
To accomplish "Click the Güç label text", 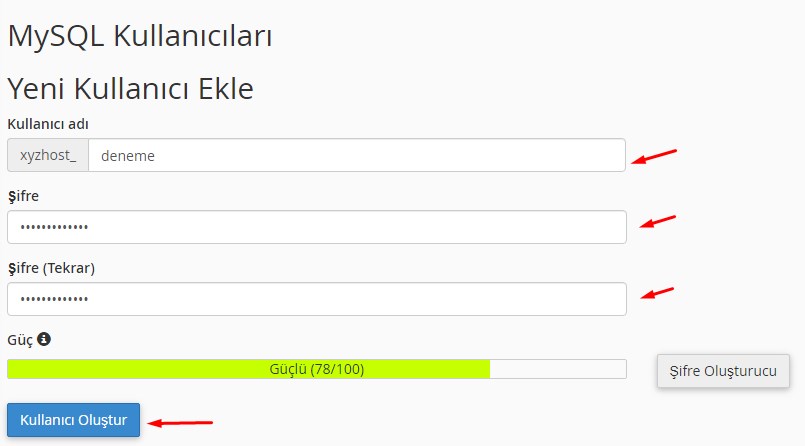I will click(20, 340).
